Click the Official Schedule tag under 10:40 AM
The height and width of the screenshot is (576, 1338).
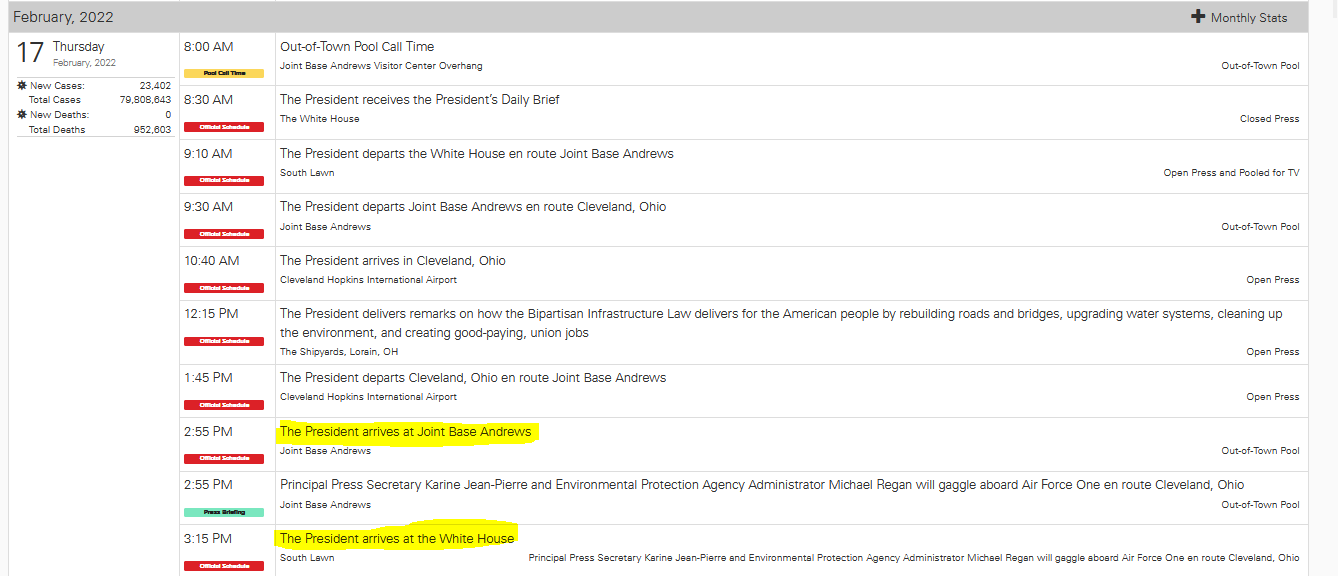(224, 288)
